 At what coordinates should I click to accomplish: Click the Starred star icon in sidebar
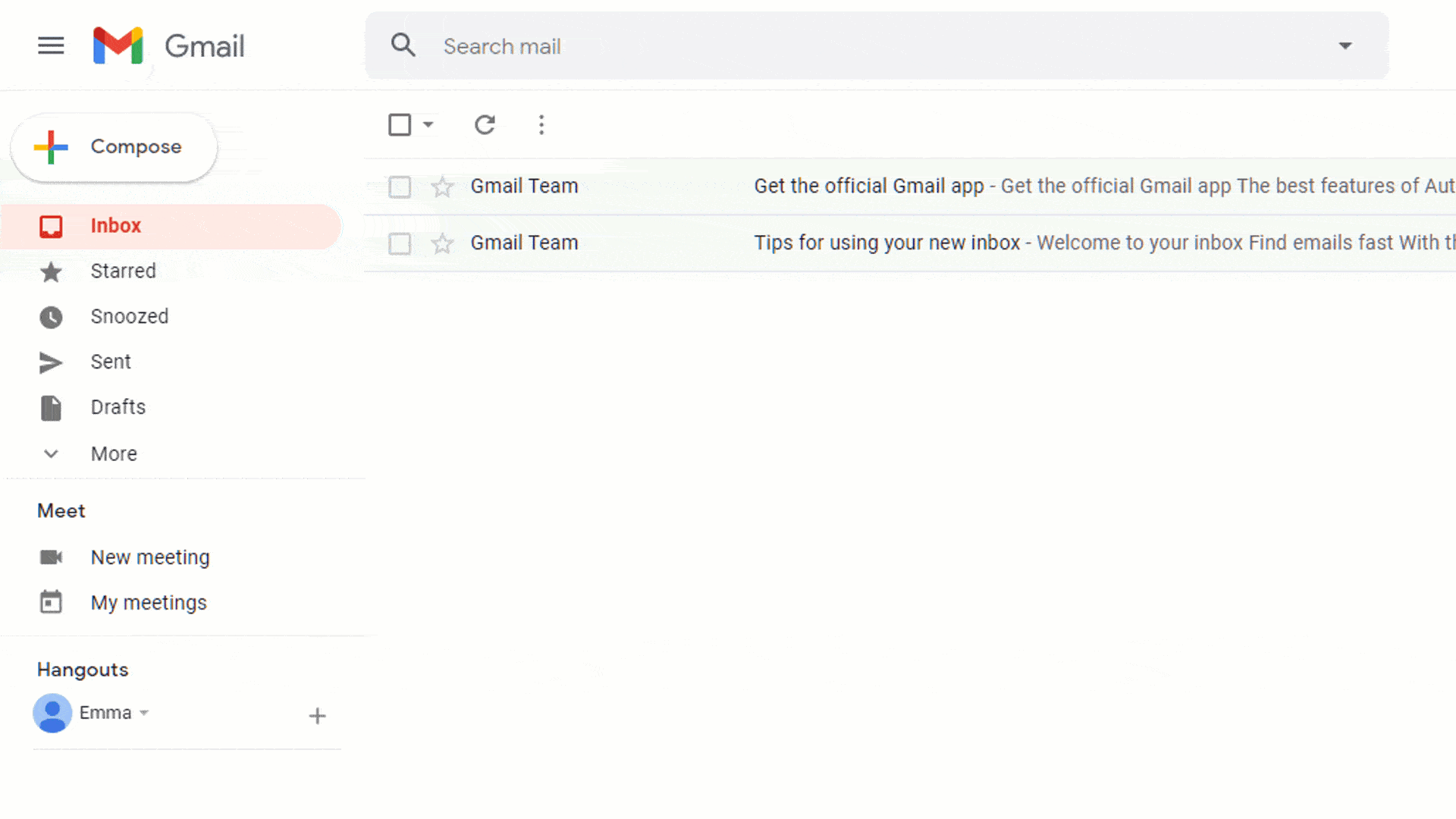(x=51, y=271)
